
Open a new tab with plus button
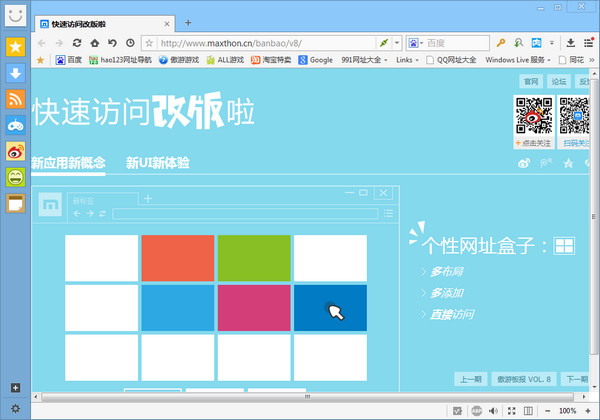(x=188, y=22)
